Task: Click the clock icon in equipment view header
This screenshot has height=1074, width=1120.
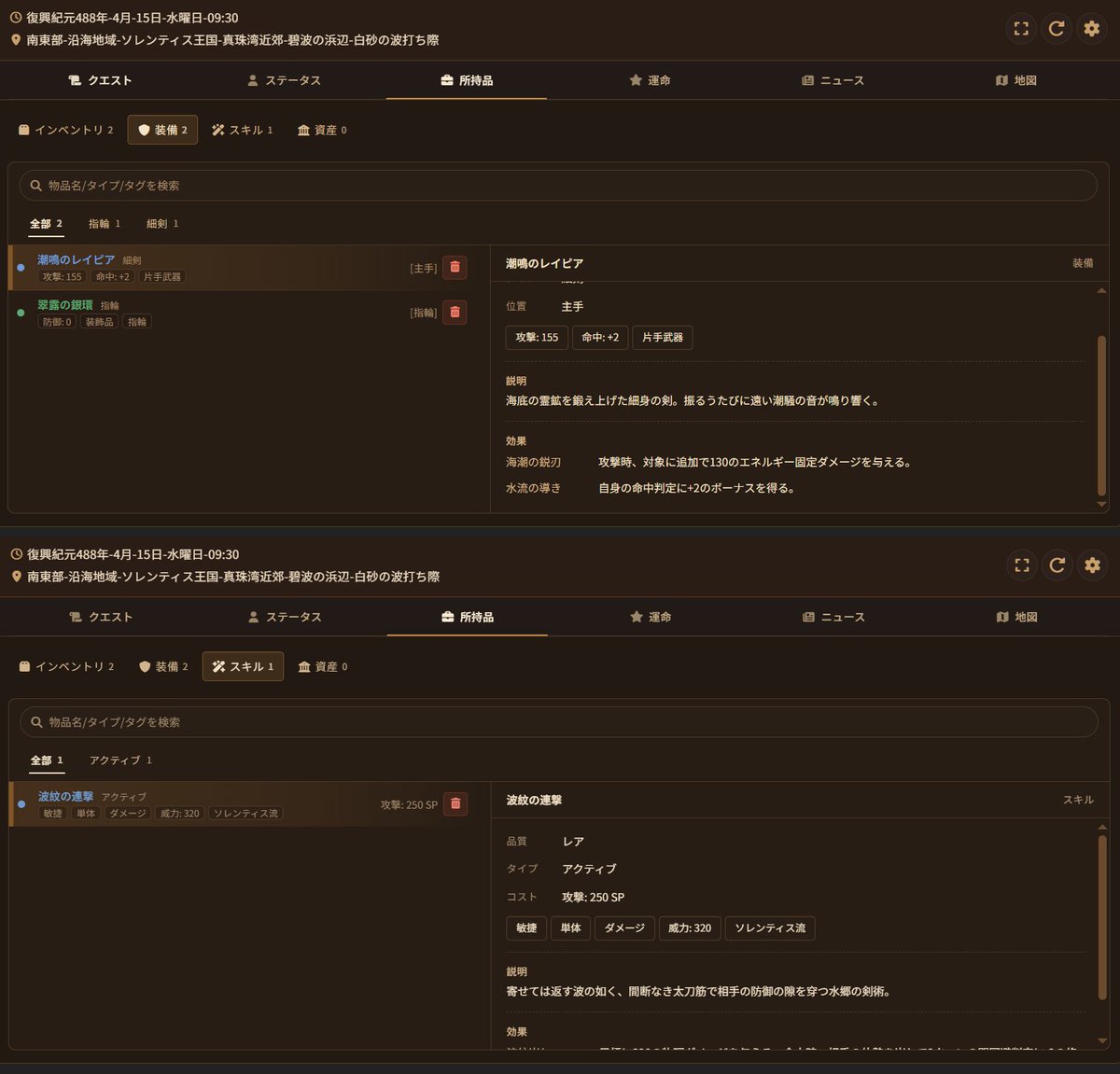Action: tap(16, 18)
